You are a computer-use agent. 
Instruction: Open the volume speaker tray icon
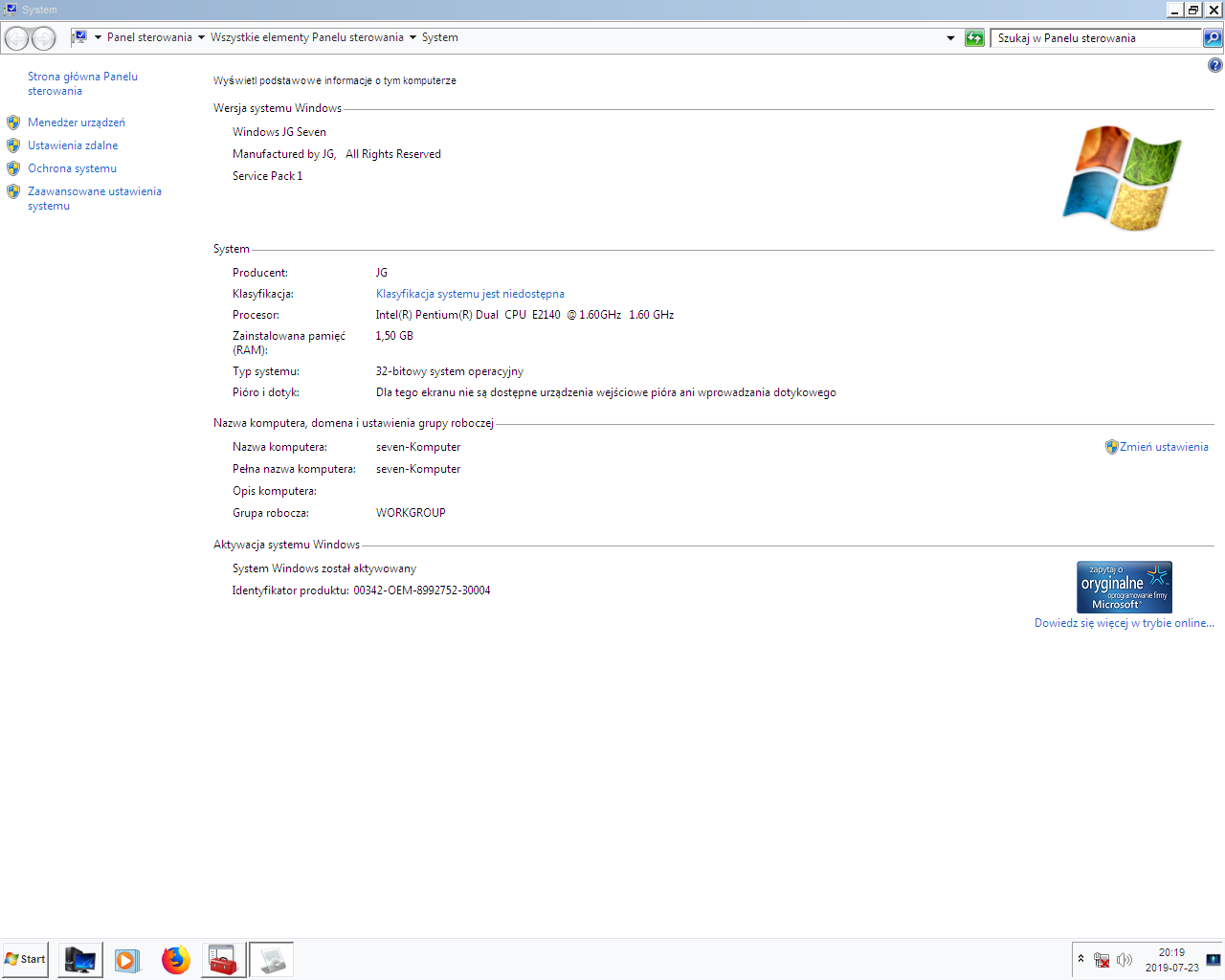click(x=1125, y=960)
